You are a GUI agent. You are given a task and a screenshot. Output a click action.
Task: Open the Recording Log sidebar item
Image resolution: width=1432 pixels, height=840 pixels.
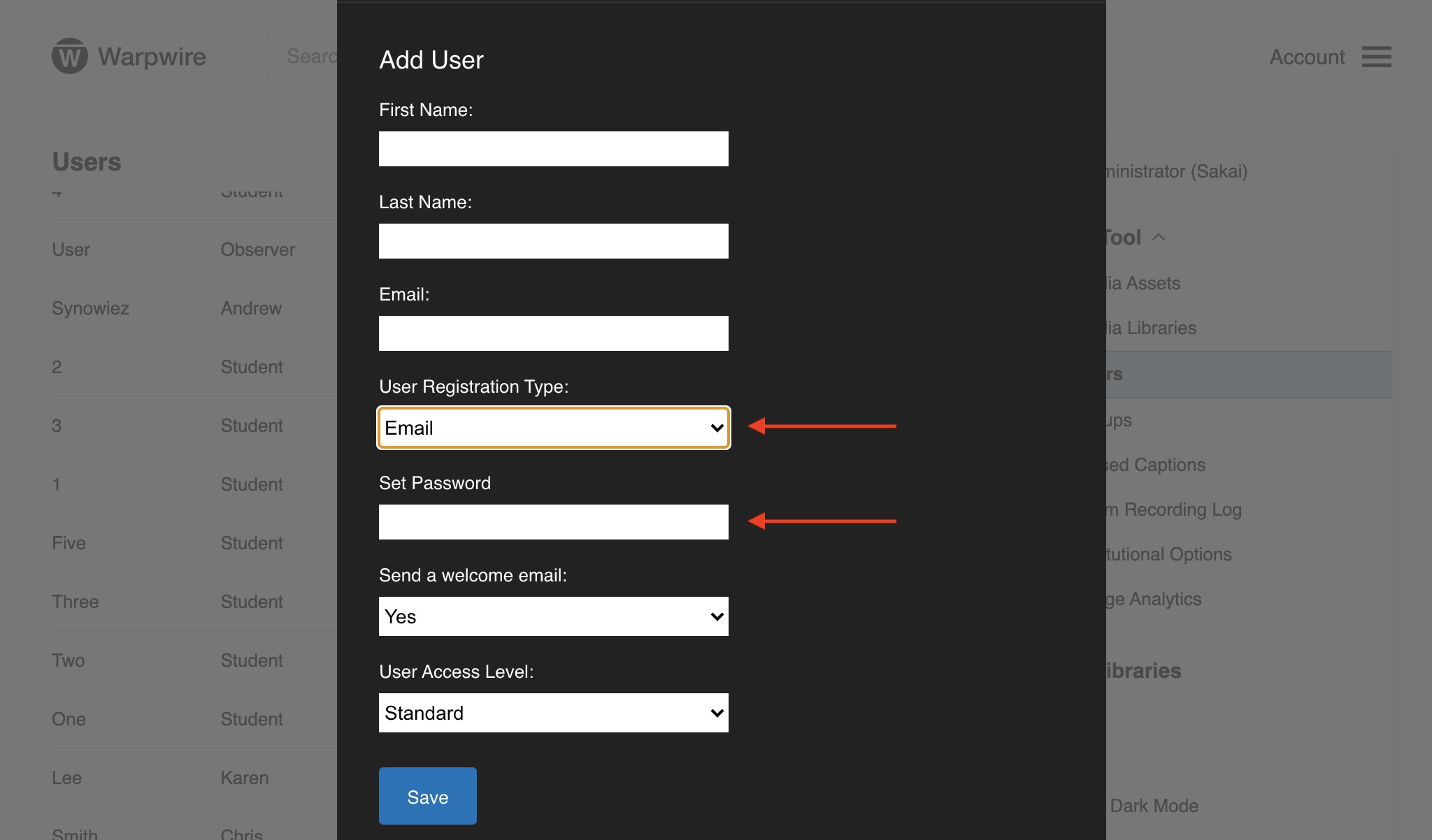coord(1175,509)
